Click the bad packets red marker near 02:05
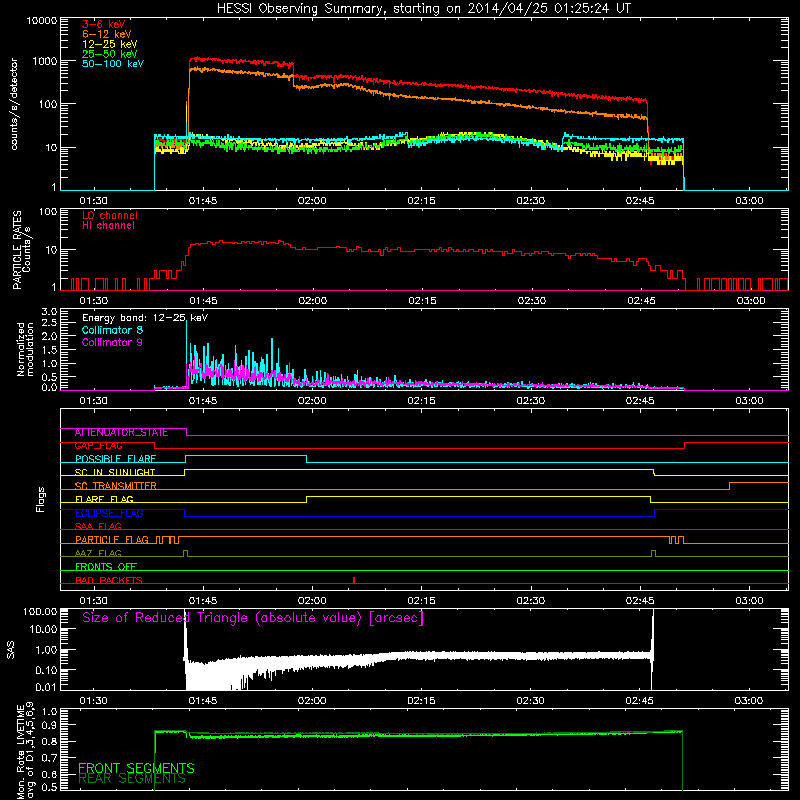This screenshot has width=800, height=800. tap(354, 580)
